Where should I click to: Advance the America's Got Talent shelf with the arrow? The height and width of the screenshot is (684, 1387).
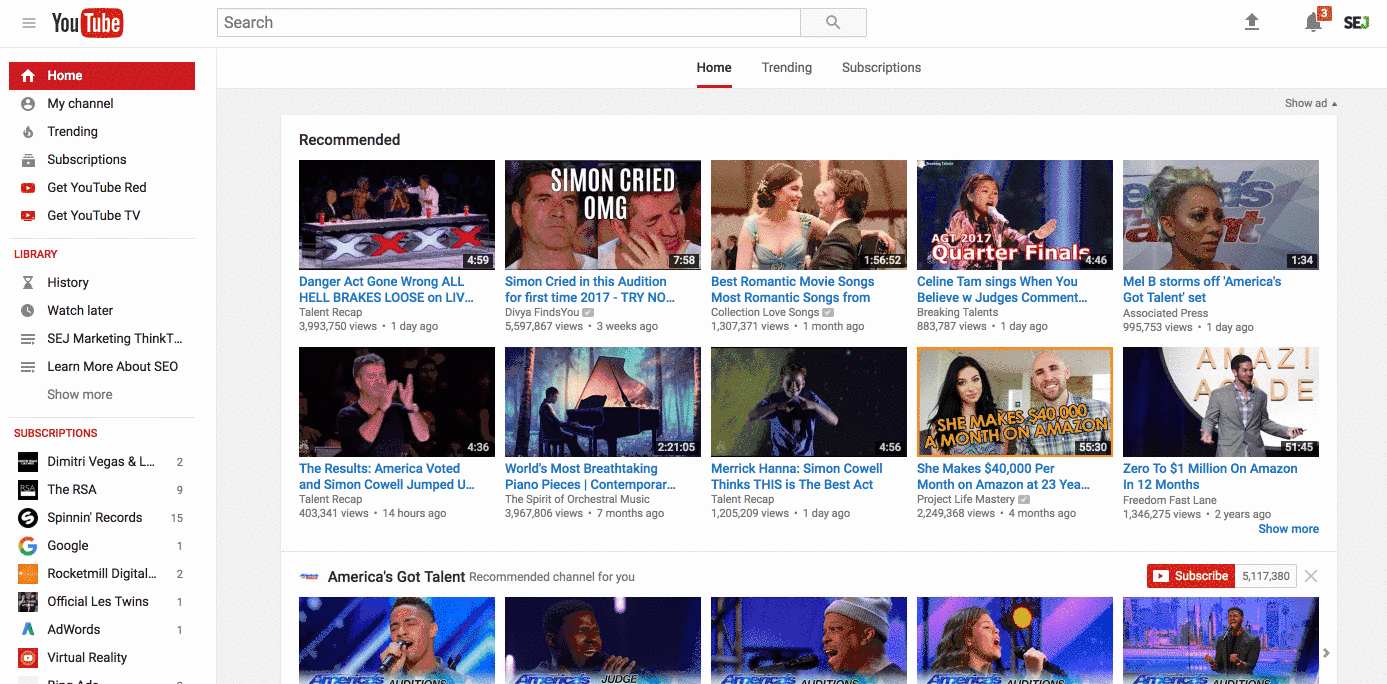tap(1327, 653)
